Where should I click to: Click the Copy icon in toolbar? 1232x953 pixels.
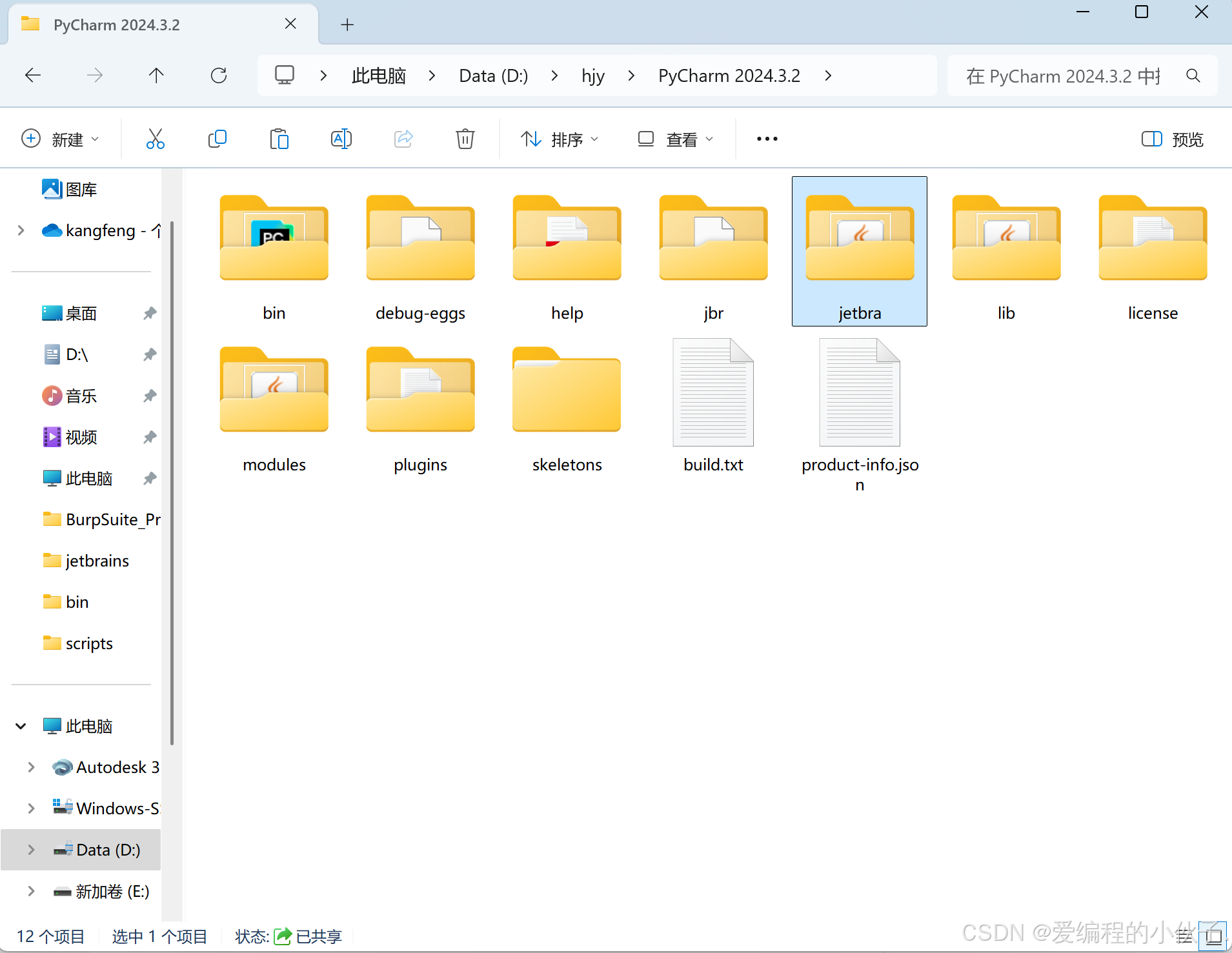click(x=217, y=139)
